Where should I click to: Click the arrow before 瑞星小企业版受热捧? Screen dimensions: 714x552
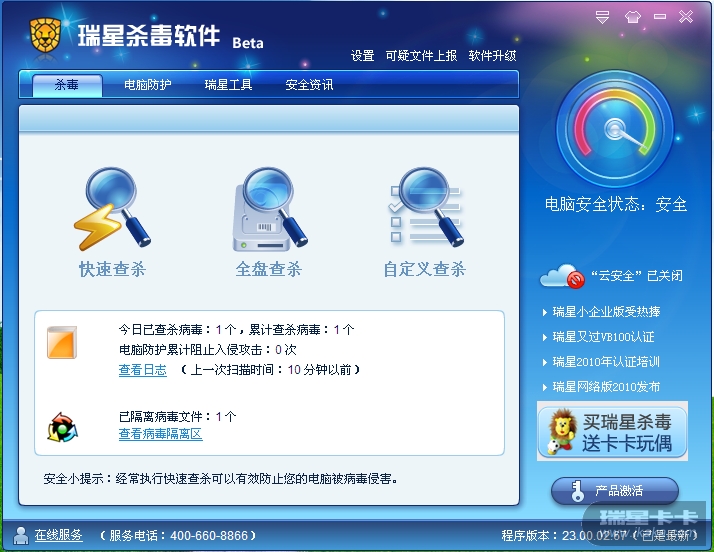545,312
